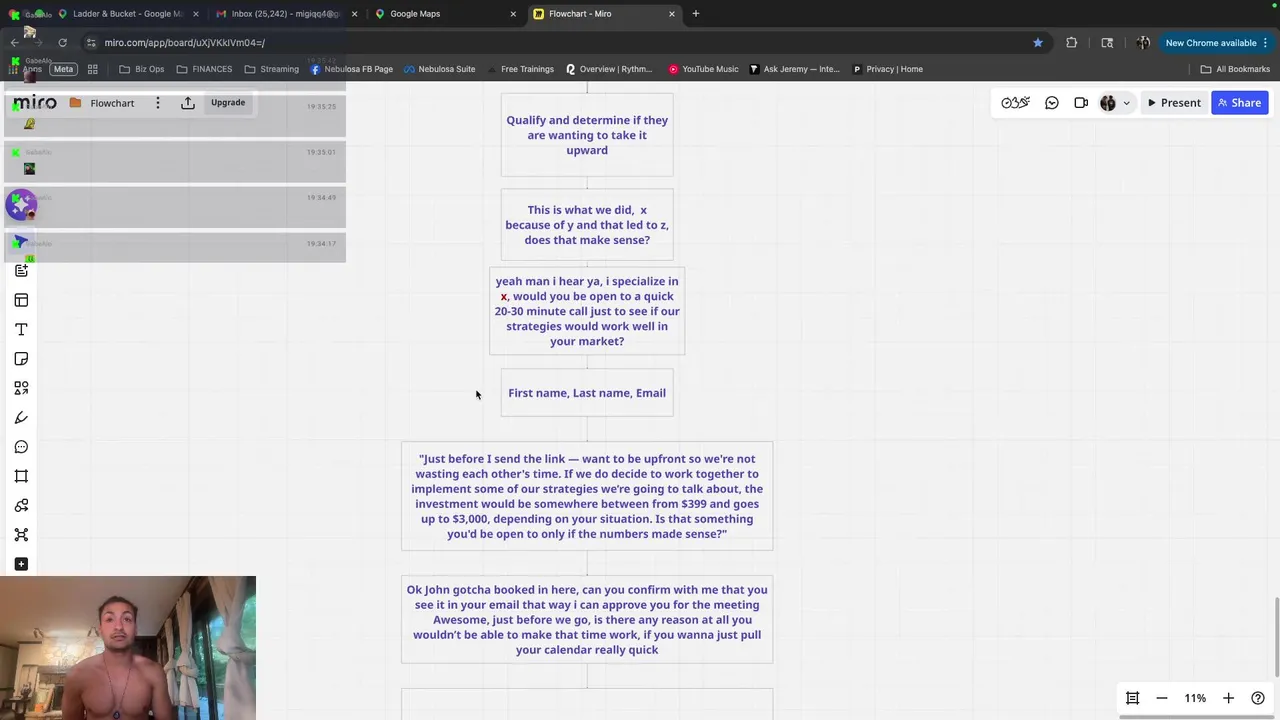Image resolution: width=1280 pixels, height=720 pixels.
Task: Expand the collaborators avatar dropdown
Action: (x=1126, y=103)
